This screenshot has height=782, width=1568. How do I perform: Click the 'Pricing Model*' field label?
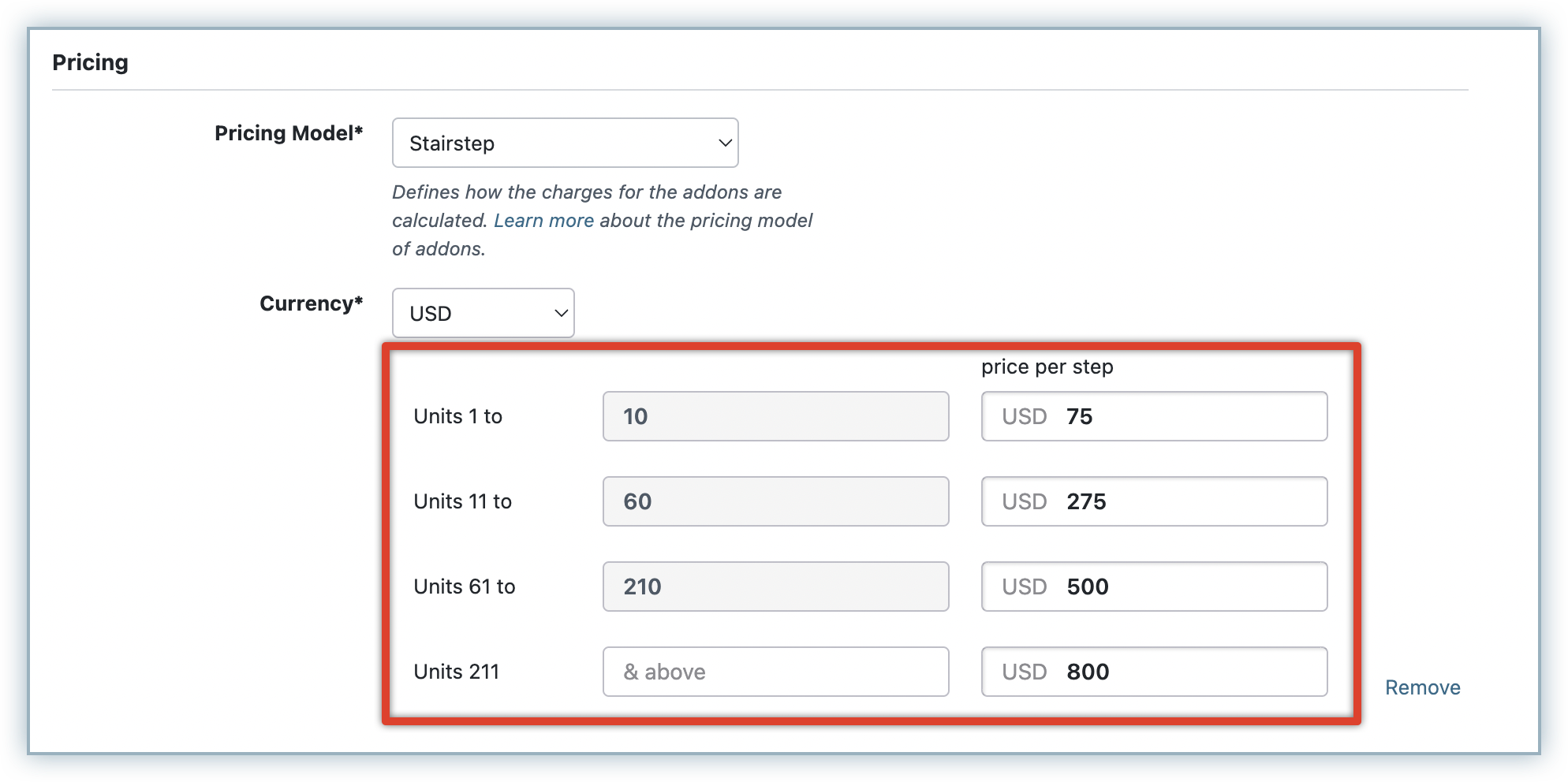289,133
